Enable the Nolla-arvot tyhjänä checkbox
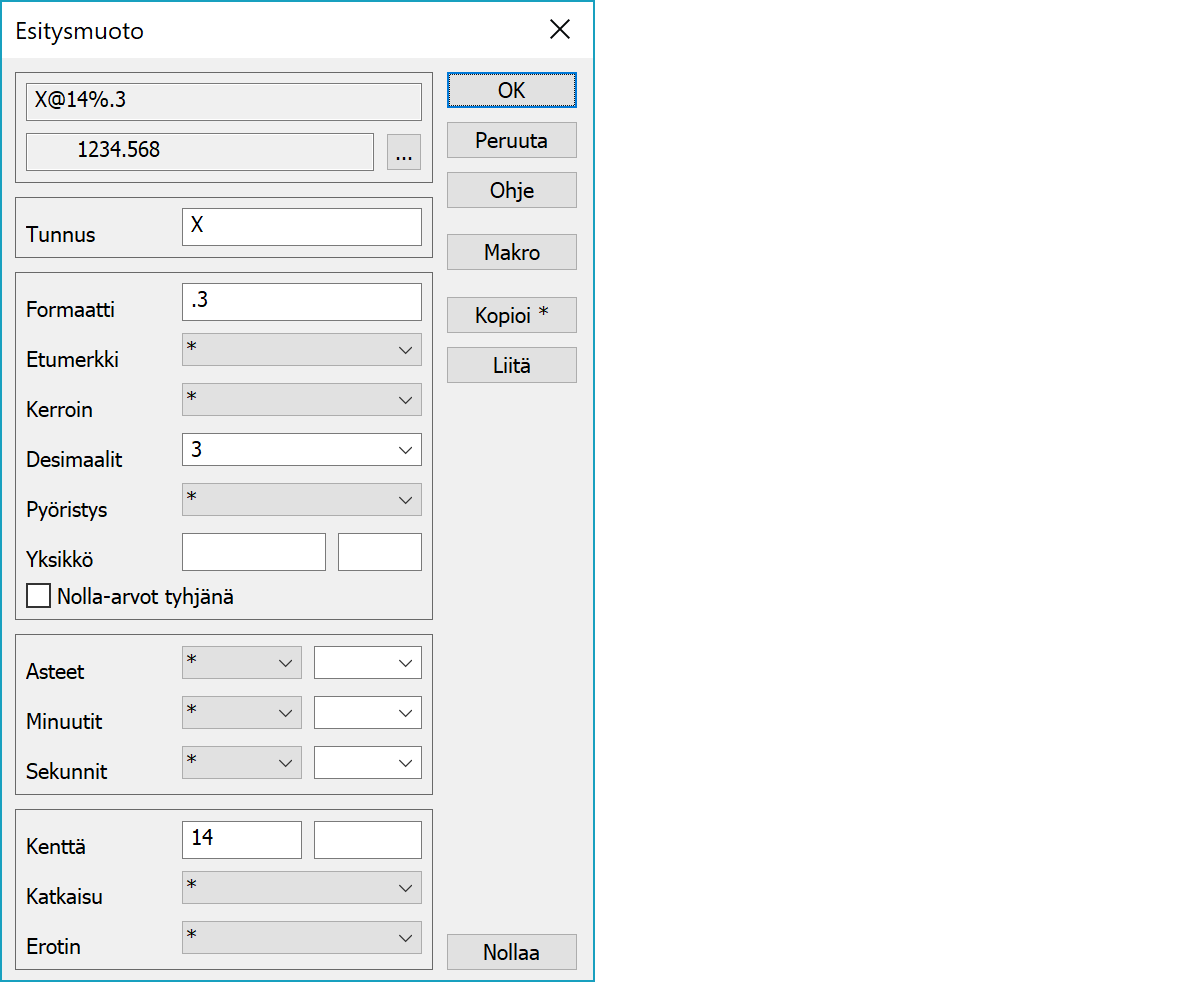Viewport: 1200px width, 982px height. (x=39, y=597)
